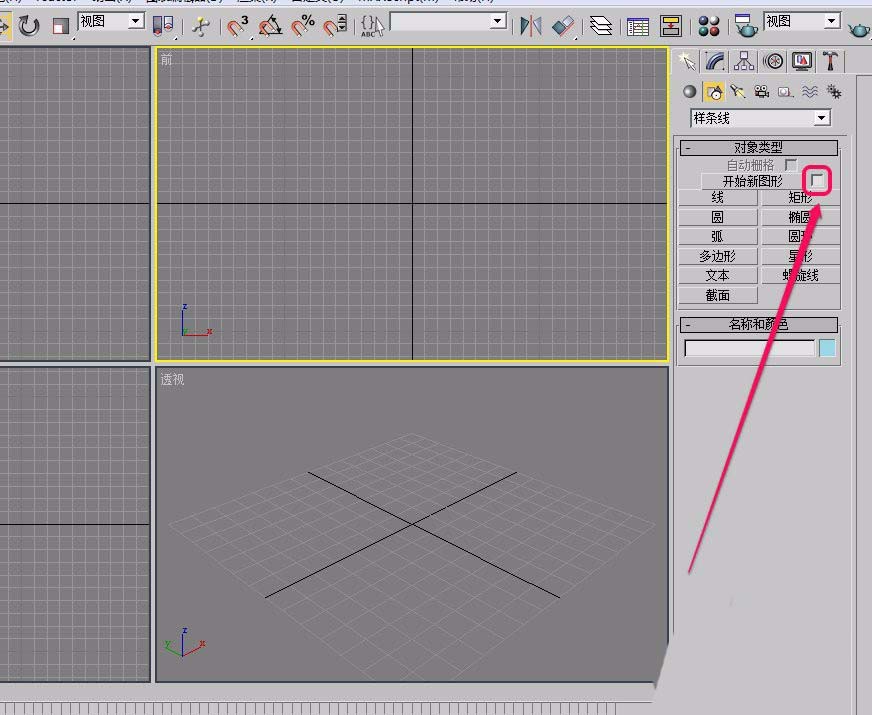Viewport: 872px width, 715px height.
Task: Click the 前 viewport label
Action: (166, 60)
